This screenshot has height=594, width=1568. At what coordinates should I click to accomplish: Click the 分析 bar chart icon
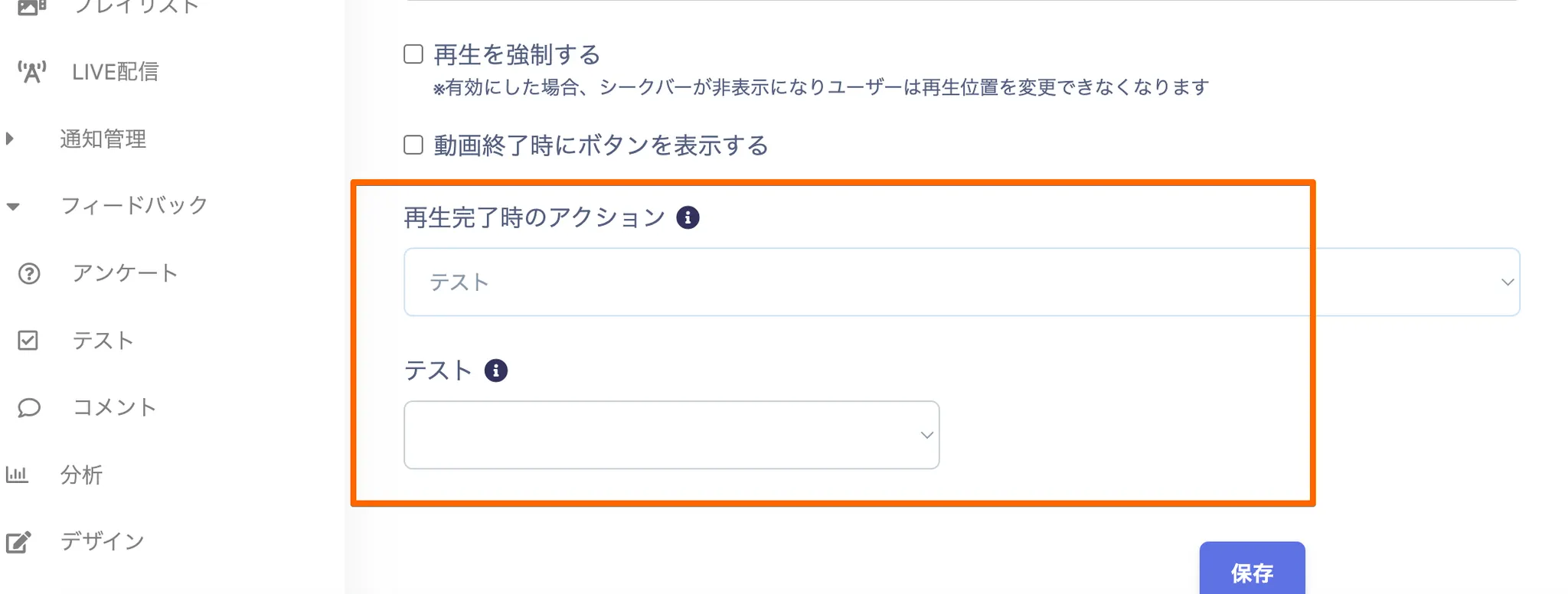pos(17,475)
